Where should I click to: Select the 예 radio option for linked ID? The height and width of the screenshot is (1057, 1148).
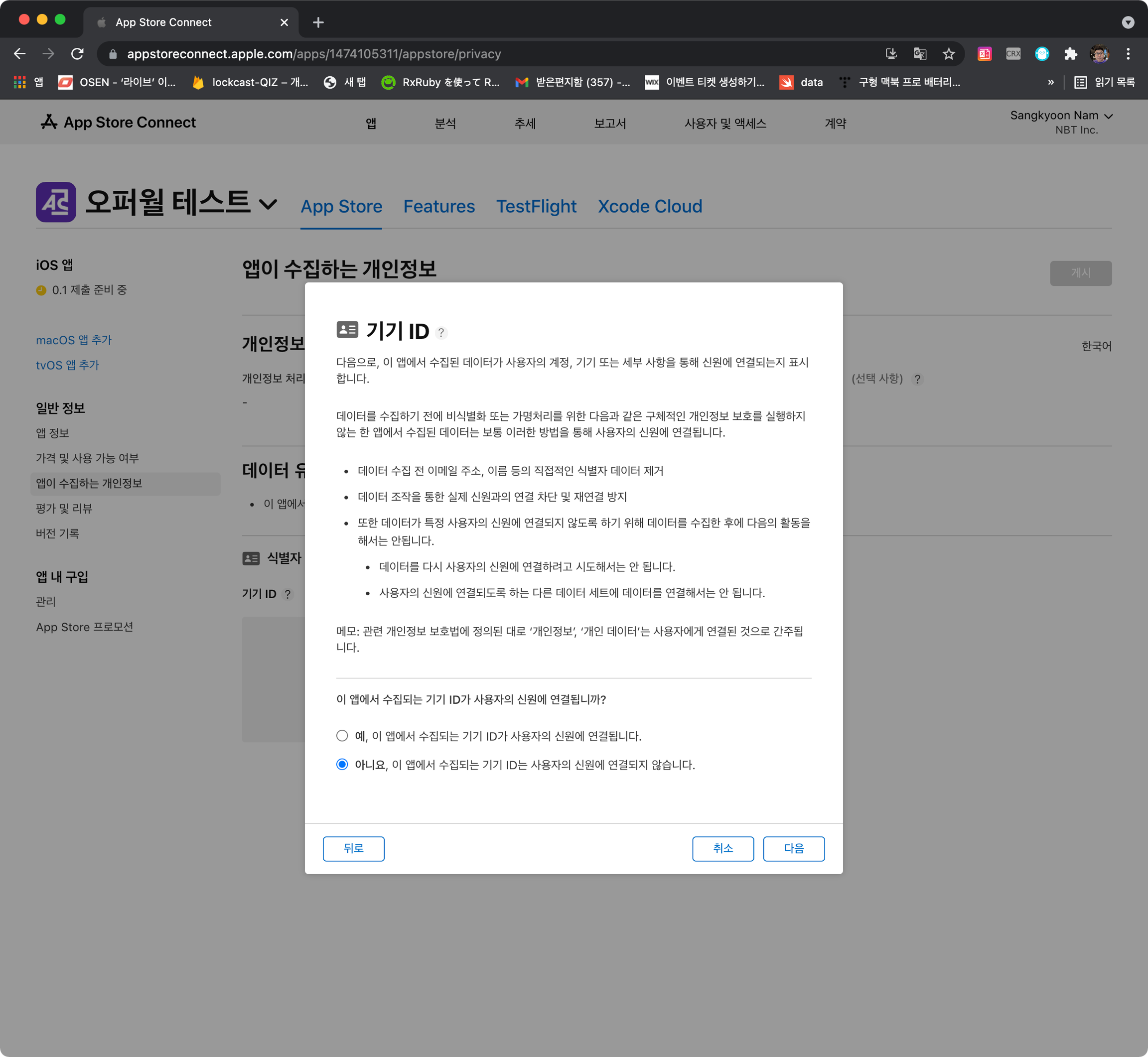[342, 736]
